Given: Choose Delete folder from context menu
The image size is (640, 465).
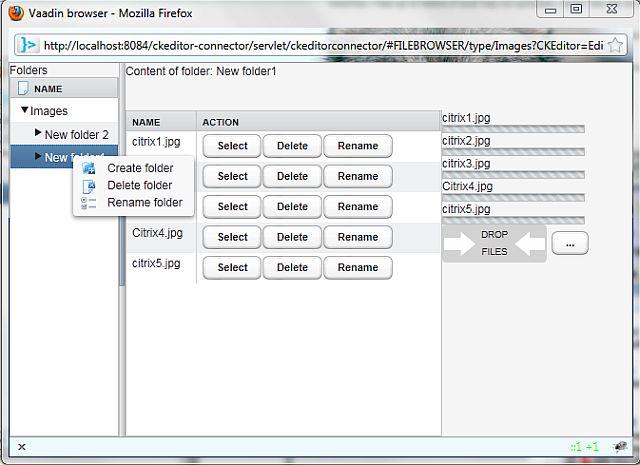Looking at the screenshot, I should click(140, 185).
